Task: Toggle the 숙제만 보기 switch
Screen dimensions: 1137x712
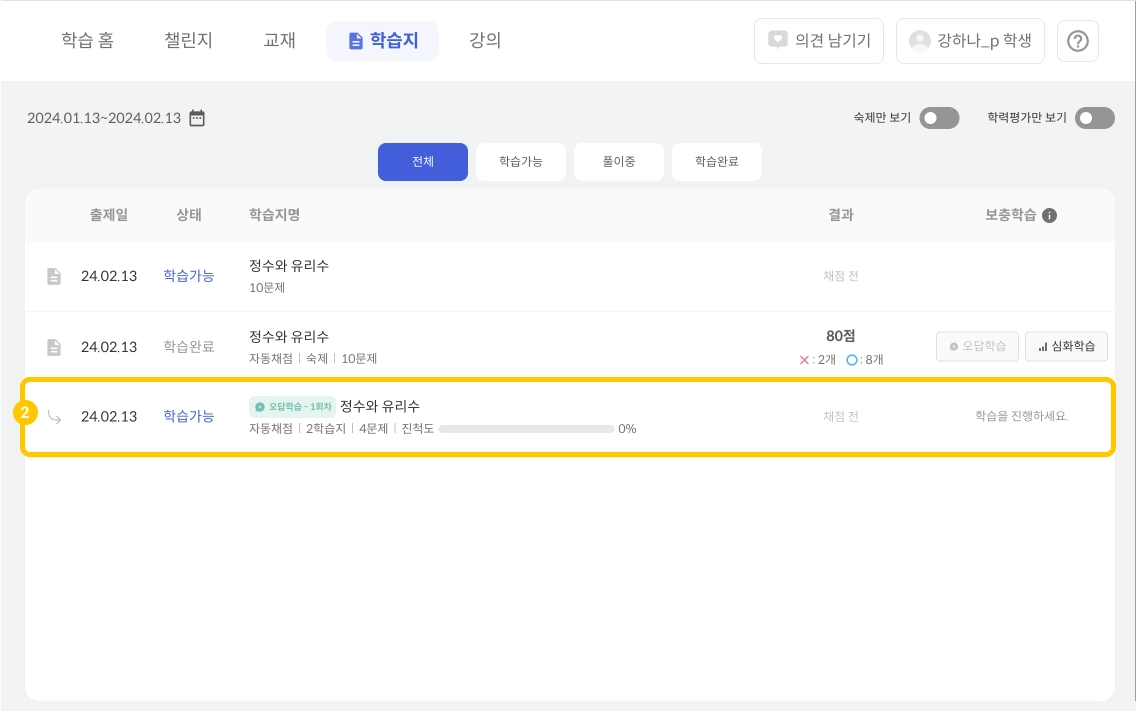Action: pos(939,118)
